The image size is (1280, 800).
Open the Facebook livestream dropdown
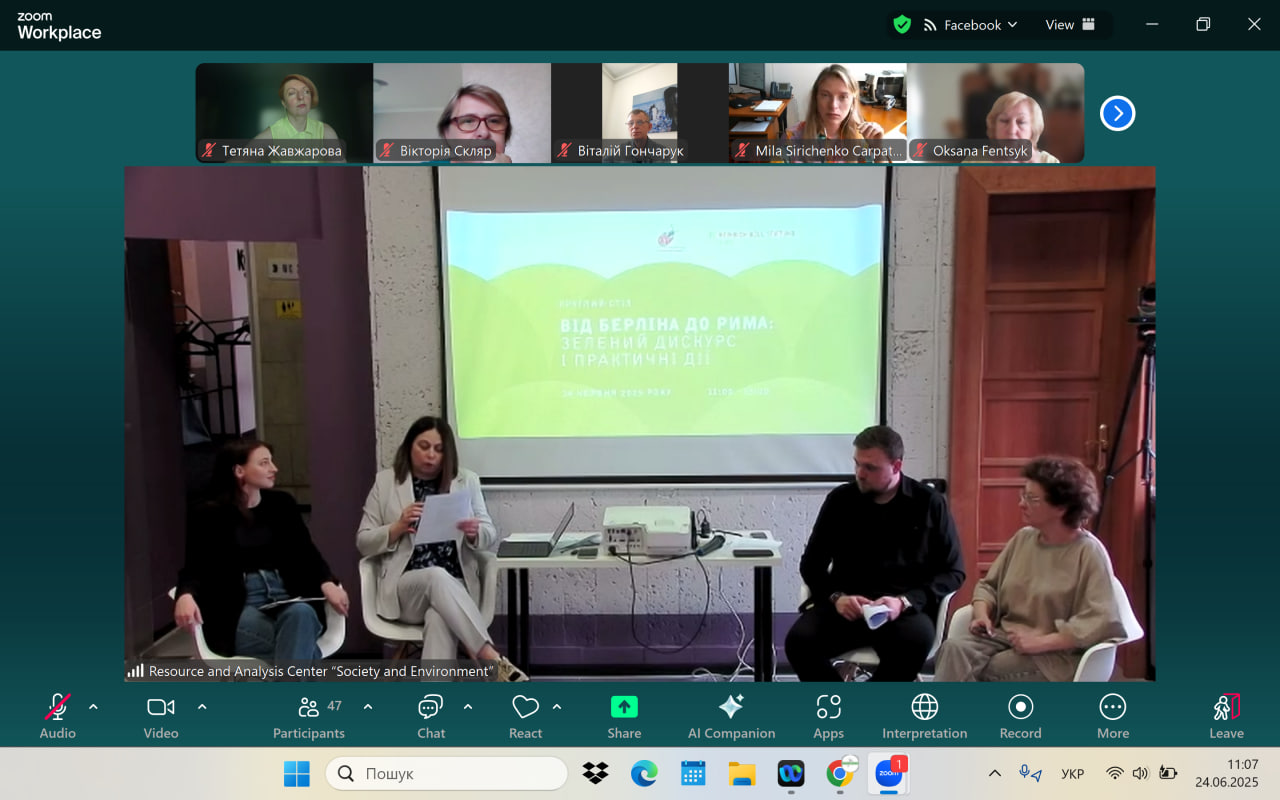(x=970, y=25)
